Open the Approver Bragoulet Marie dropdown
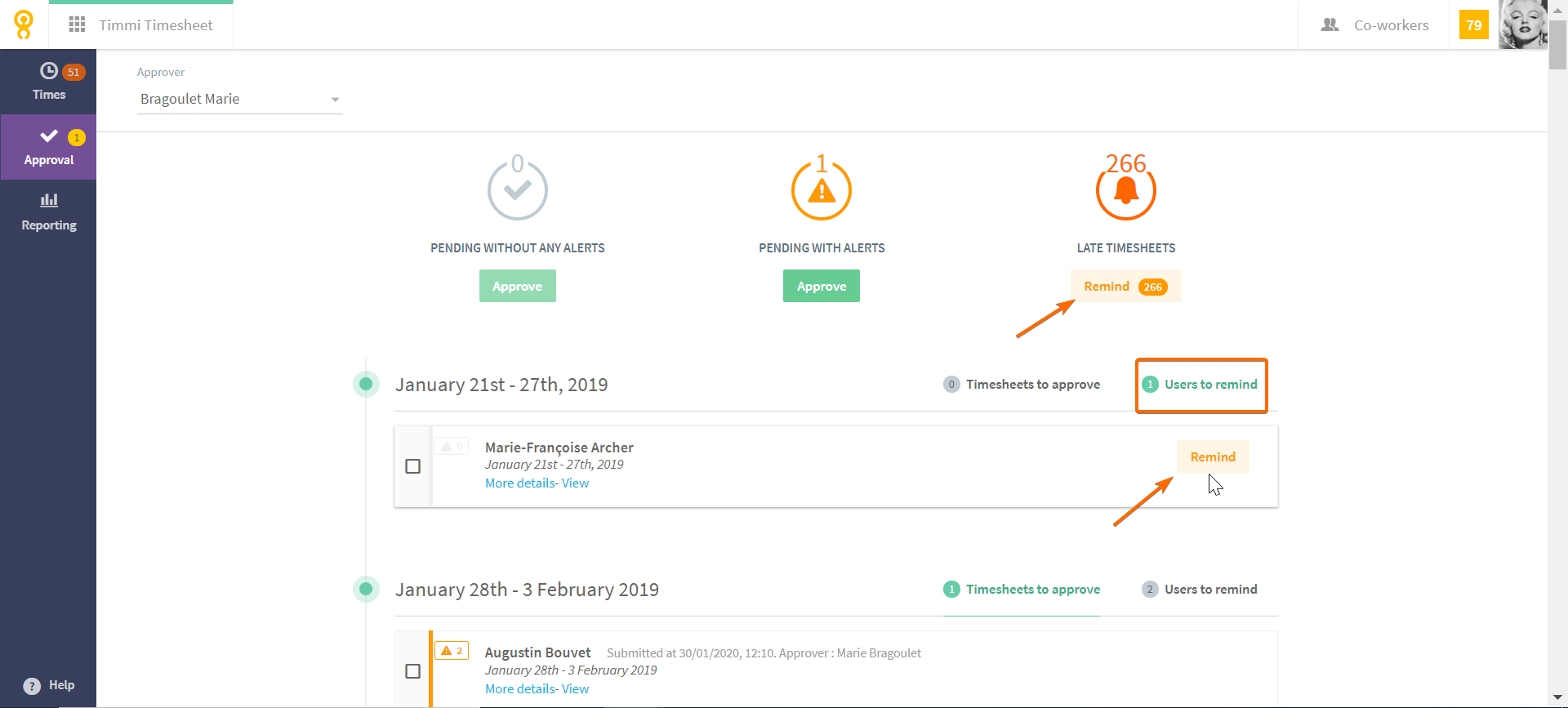The height and width of the screenshot is (708, 1568). click(239, 99)
